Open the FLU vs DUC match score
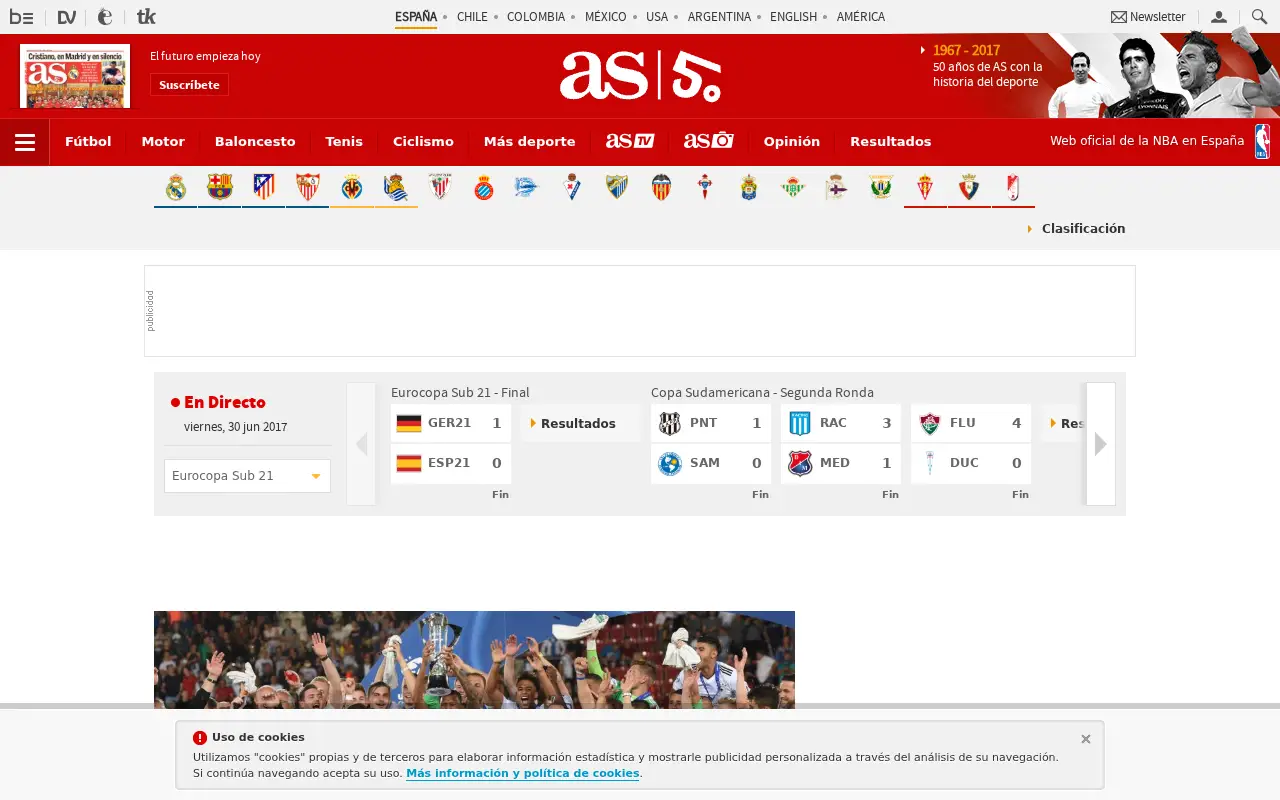 [x=971, y=443]
